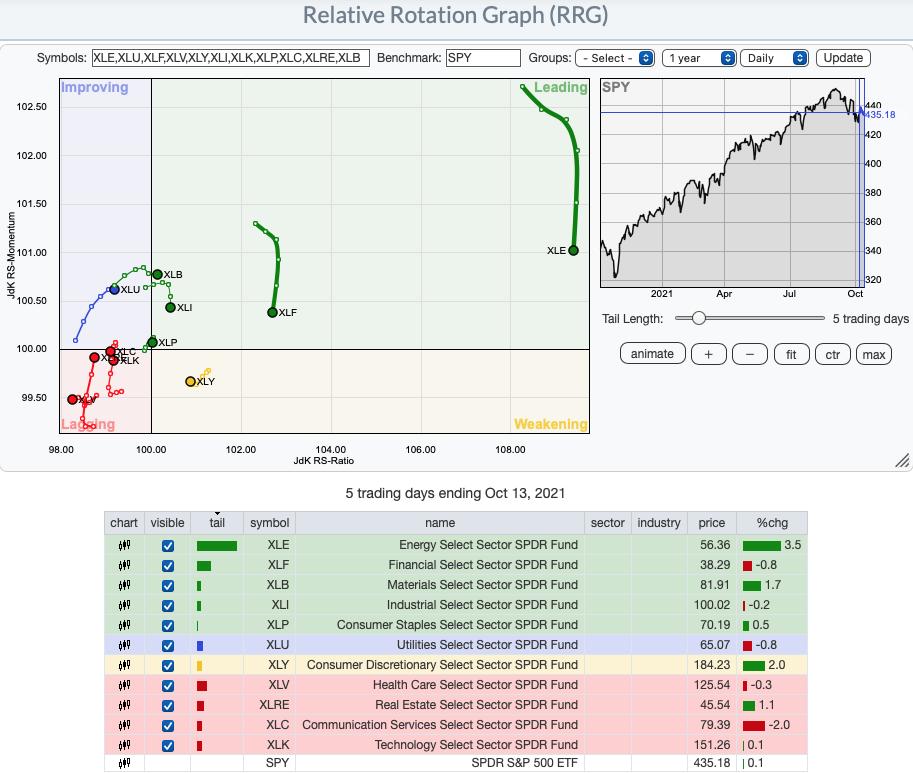Click the SPY price chart panel
This screenshot has height=773, width=913.
(732, 183)
